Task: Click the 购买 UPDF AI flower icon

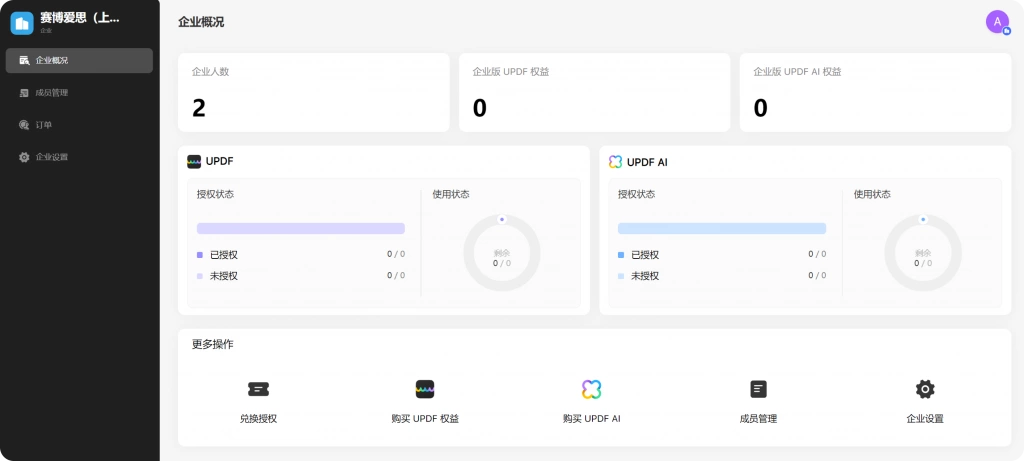Action: click(592, 389)
